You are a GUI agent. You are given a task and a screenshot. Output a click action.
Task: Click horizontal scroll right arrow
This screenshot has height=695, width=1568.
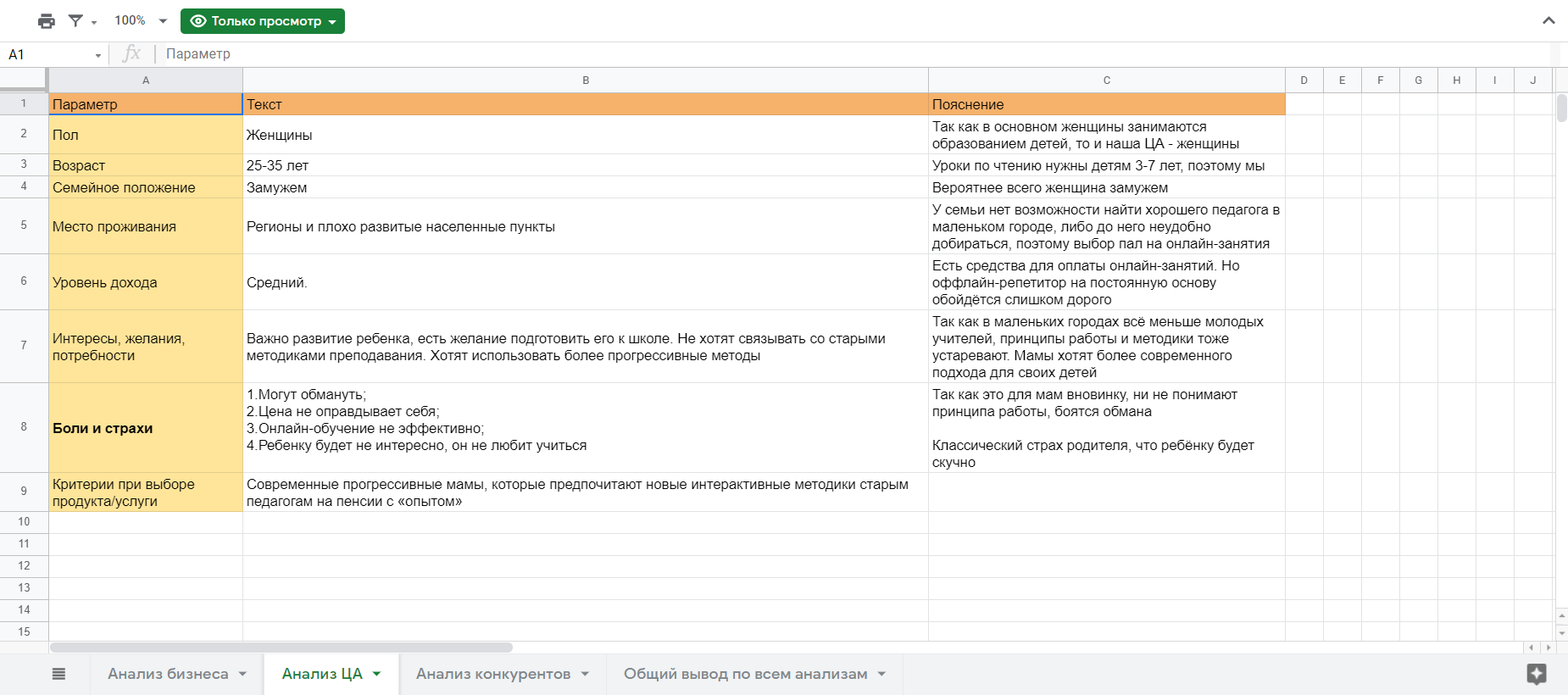(1549, 648)
